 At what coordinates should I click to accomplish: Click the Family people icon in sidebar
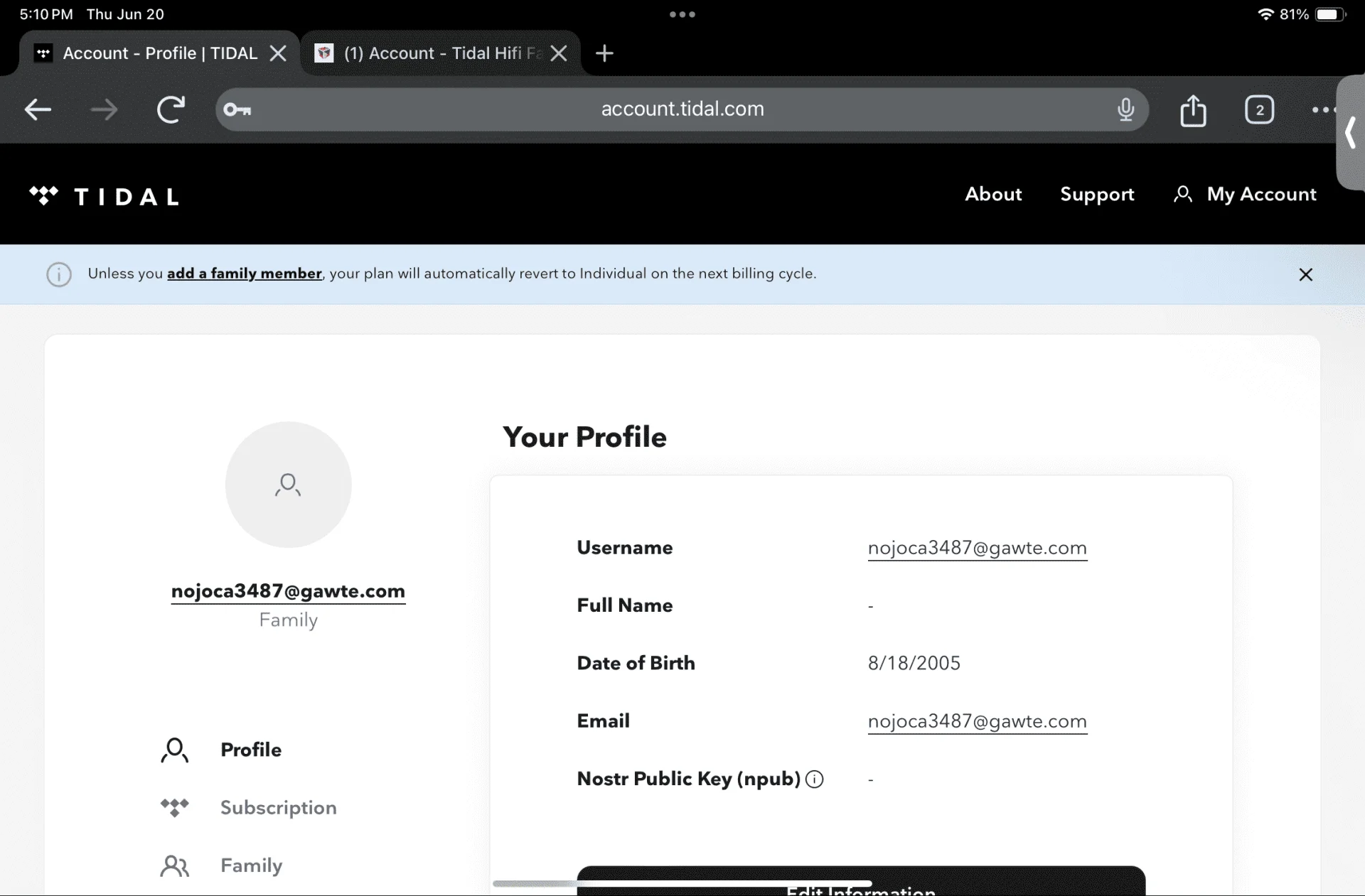[175, 865]
